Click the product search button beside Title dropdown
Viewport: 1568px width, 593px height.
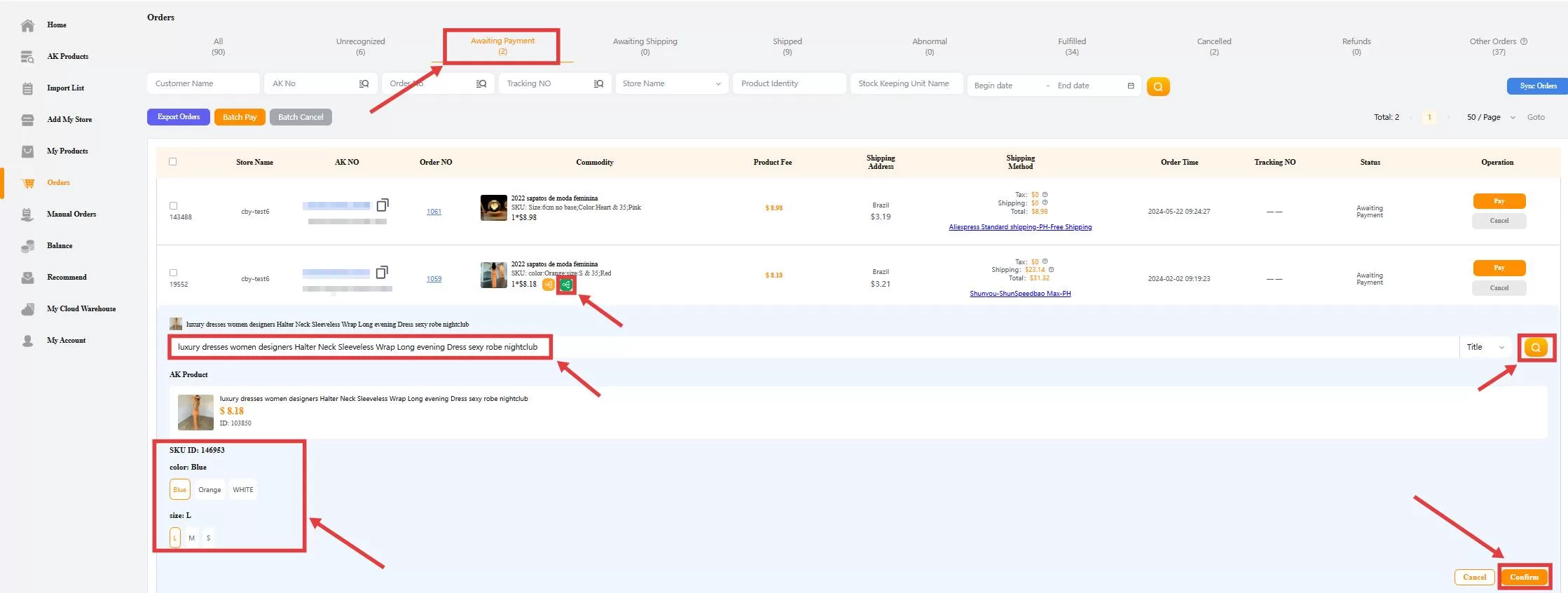pyautogui.click(x=1536, y=348)
